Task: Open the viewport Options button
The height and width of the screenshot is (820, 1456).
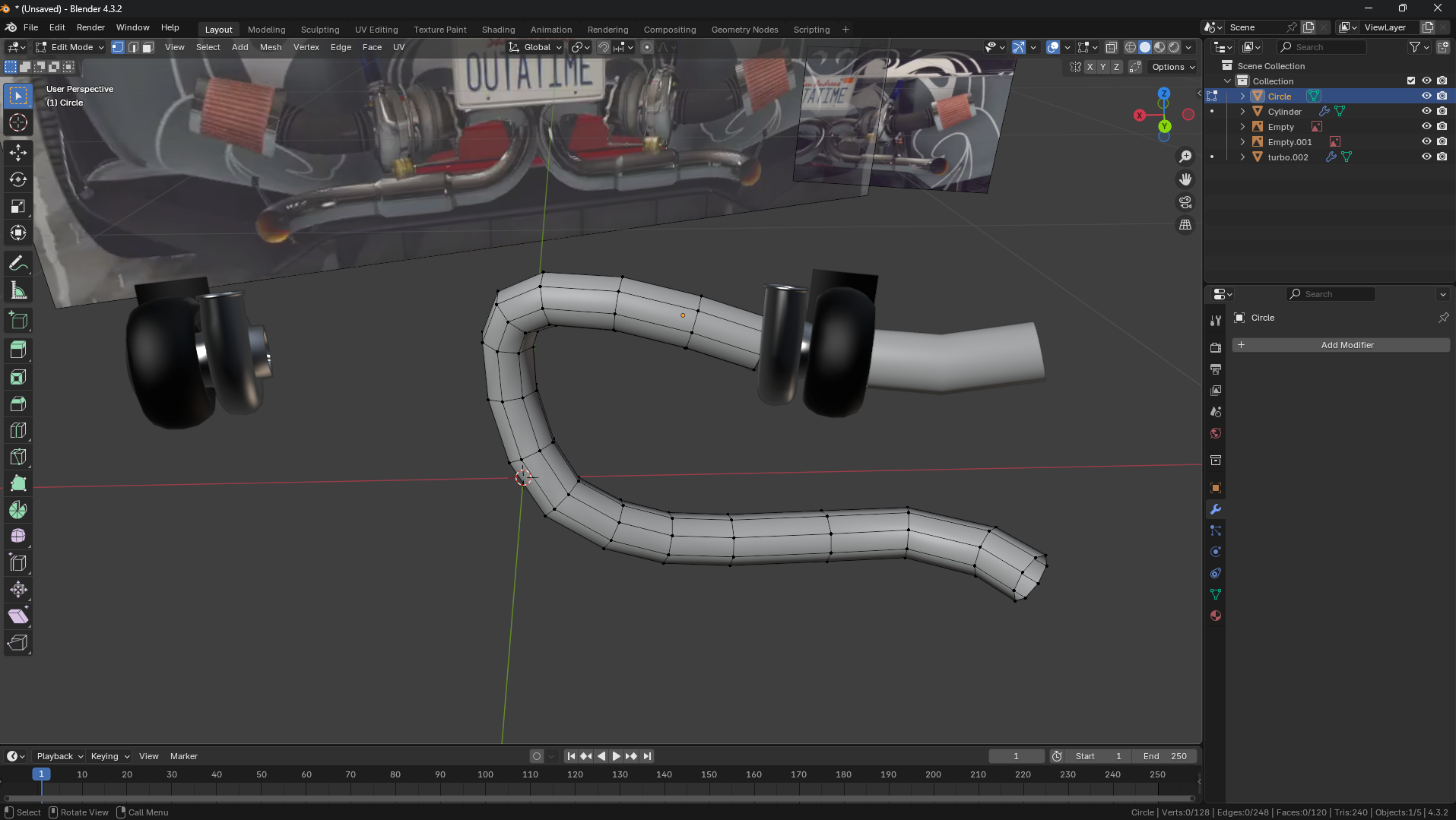Action: pyautogui.click(x=1172, y=67)
